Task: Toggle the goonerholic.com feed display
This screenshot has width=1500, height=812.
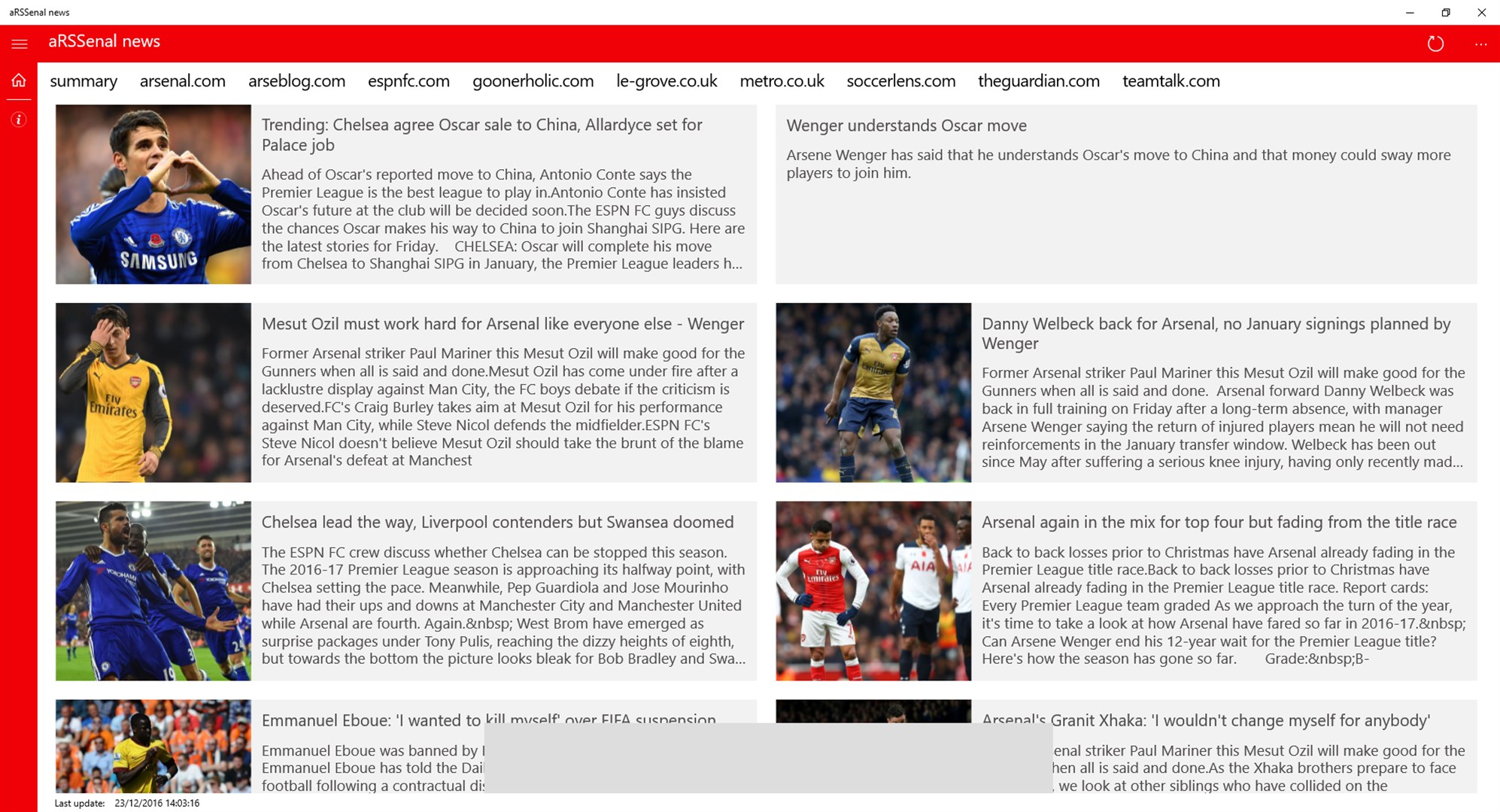Action: pyautogui.click(x=532, y=82)
